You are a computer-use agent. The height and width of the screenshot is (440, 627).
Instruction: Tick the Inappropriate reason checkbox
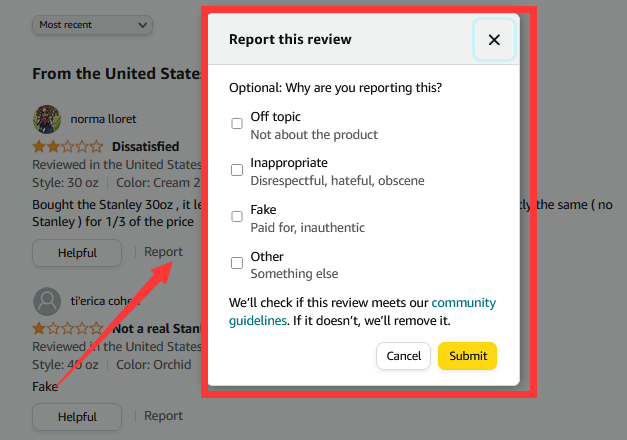[237, 170]
